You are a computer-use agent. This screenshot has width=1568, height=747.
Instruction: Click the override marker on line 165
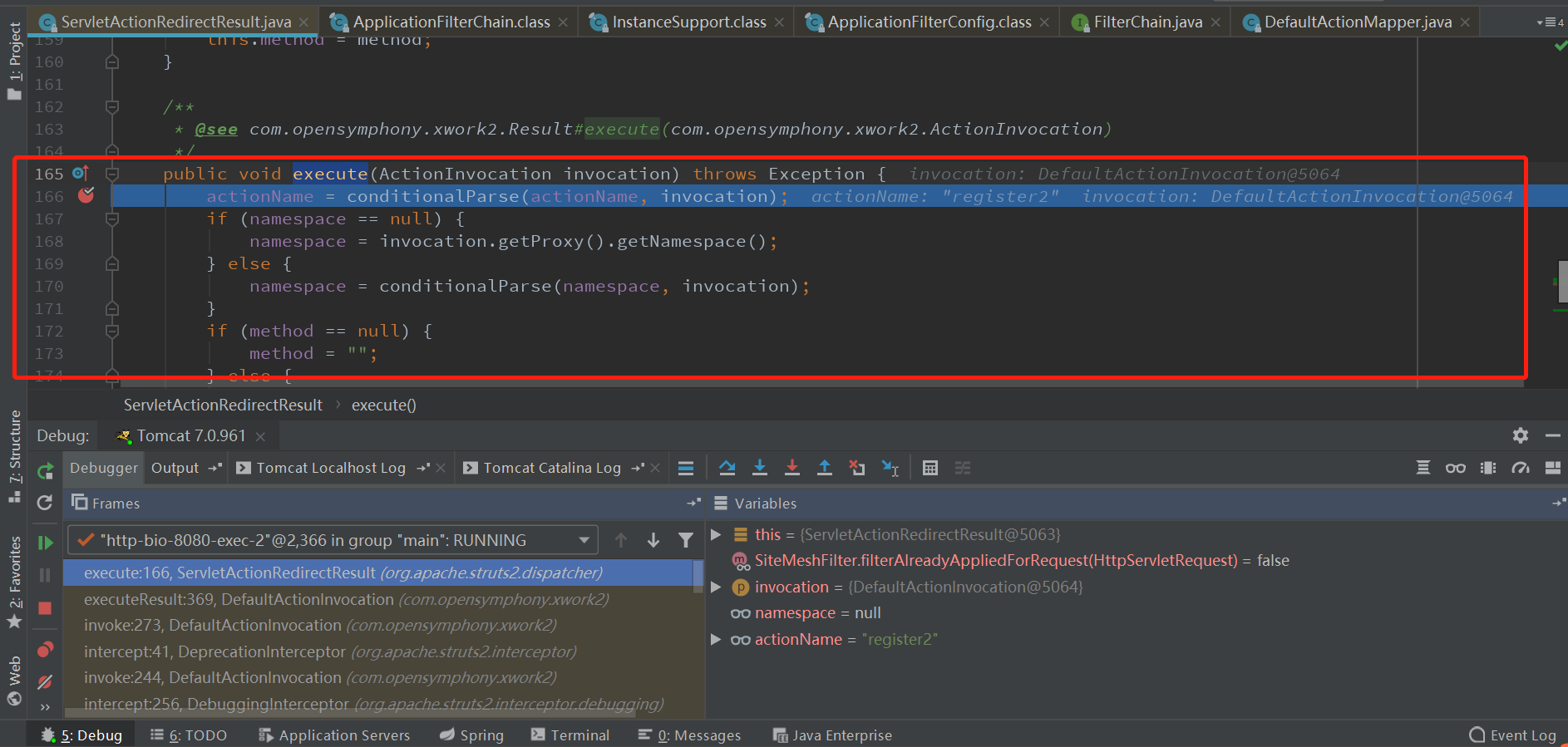pos(81,173)
